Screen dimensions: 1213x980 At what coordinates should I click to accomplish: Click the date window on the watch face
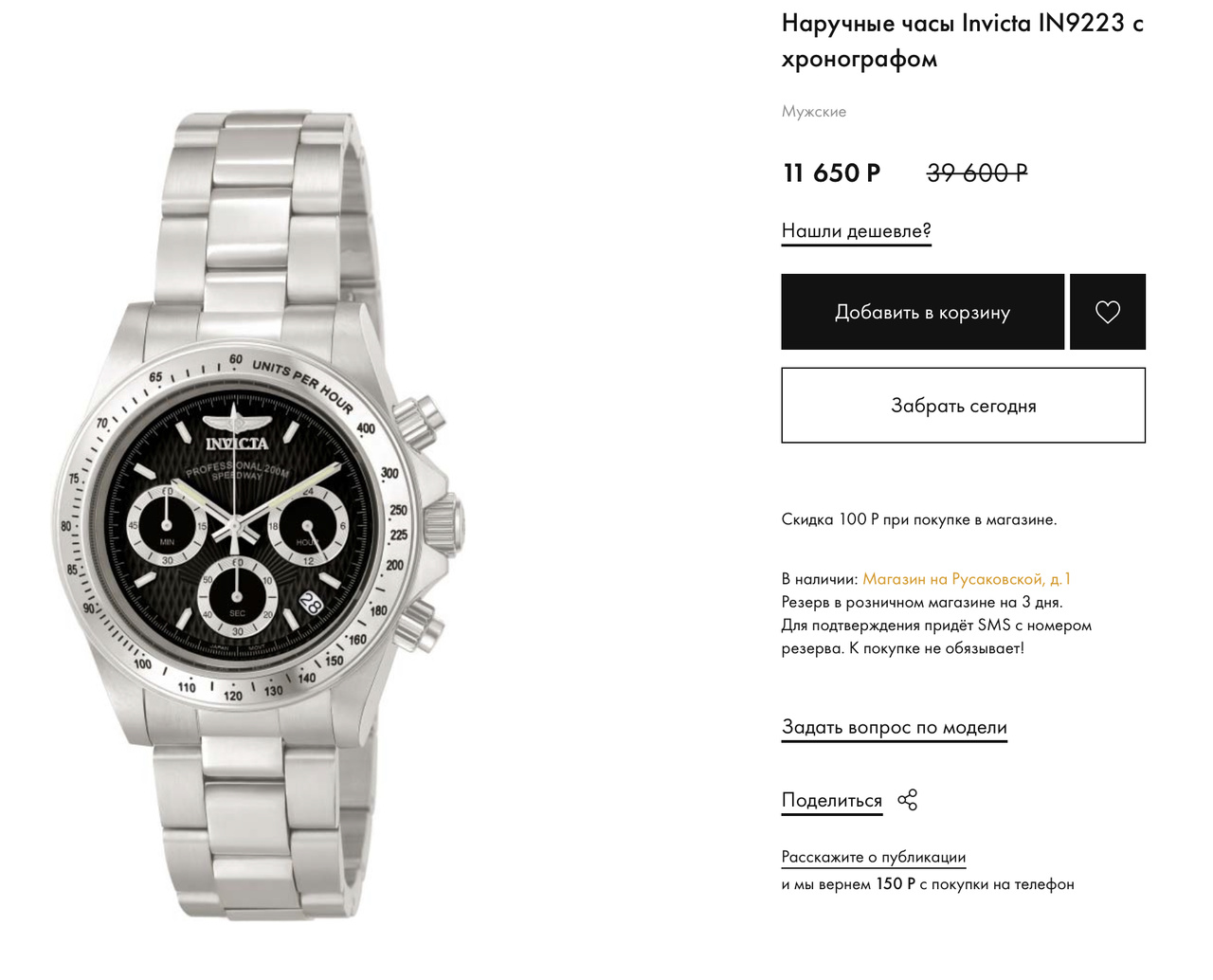click(x=311, y=602)
